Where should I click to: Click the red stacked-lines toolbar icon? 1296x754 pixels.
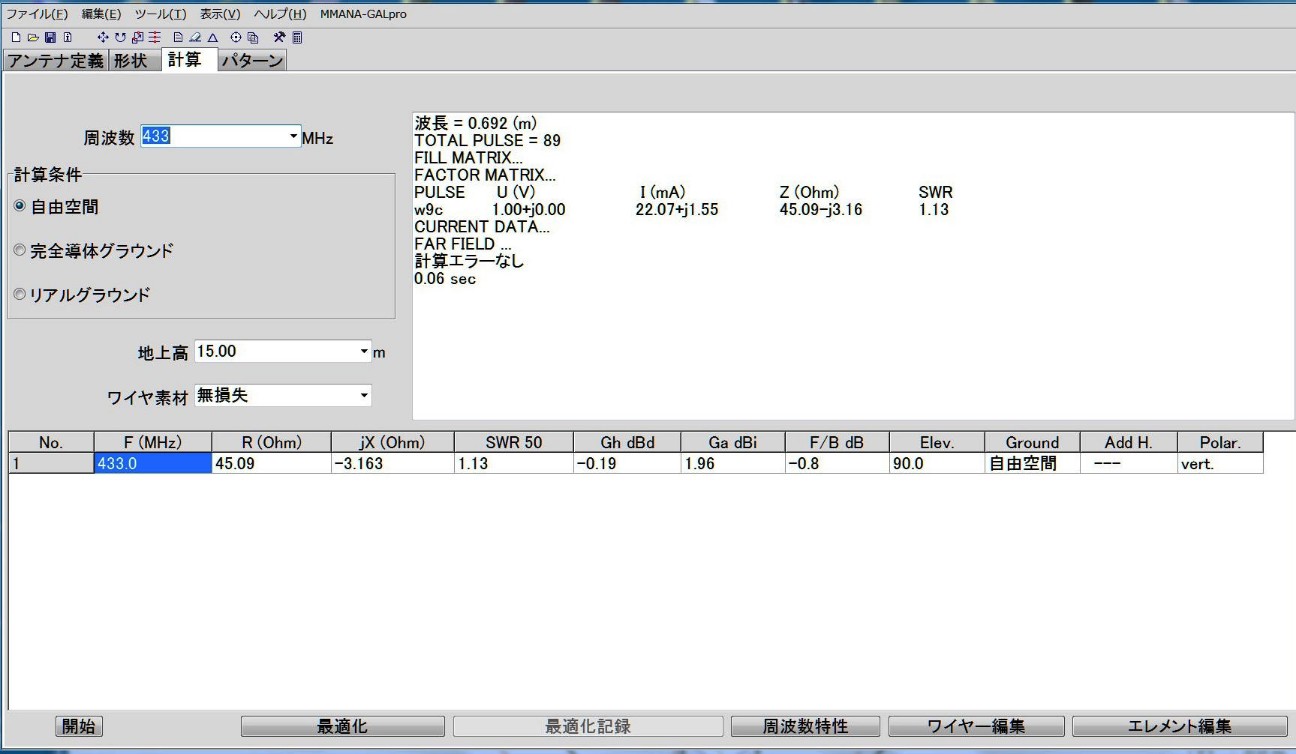(155, 38)
